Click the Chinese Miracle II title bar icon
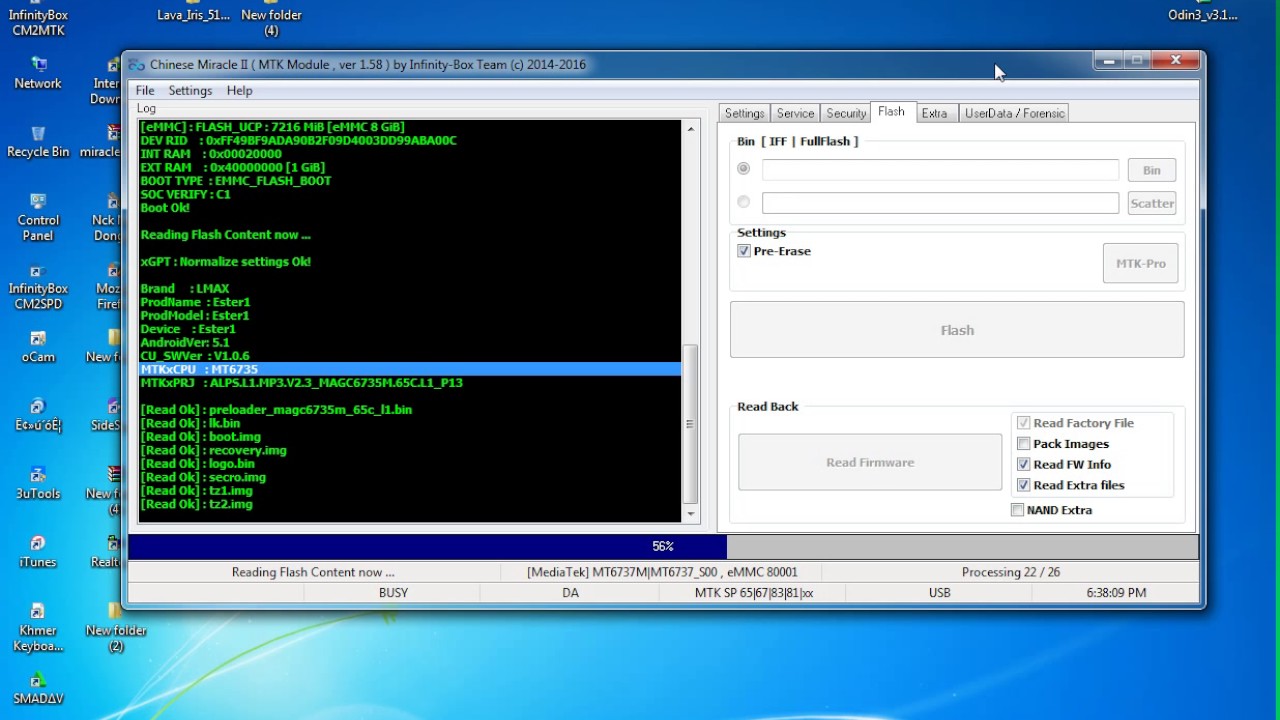Image resolution: width=1280 pixels, height=720 pixels. (x=136, y=65)
